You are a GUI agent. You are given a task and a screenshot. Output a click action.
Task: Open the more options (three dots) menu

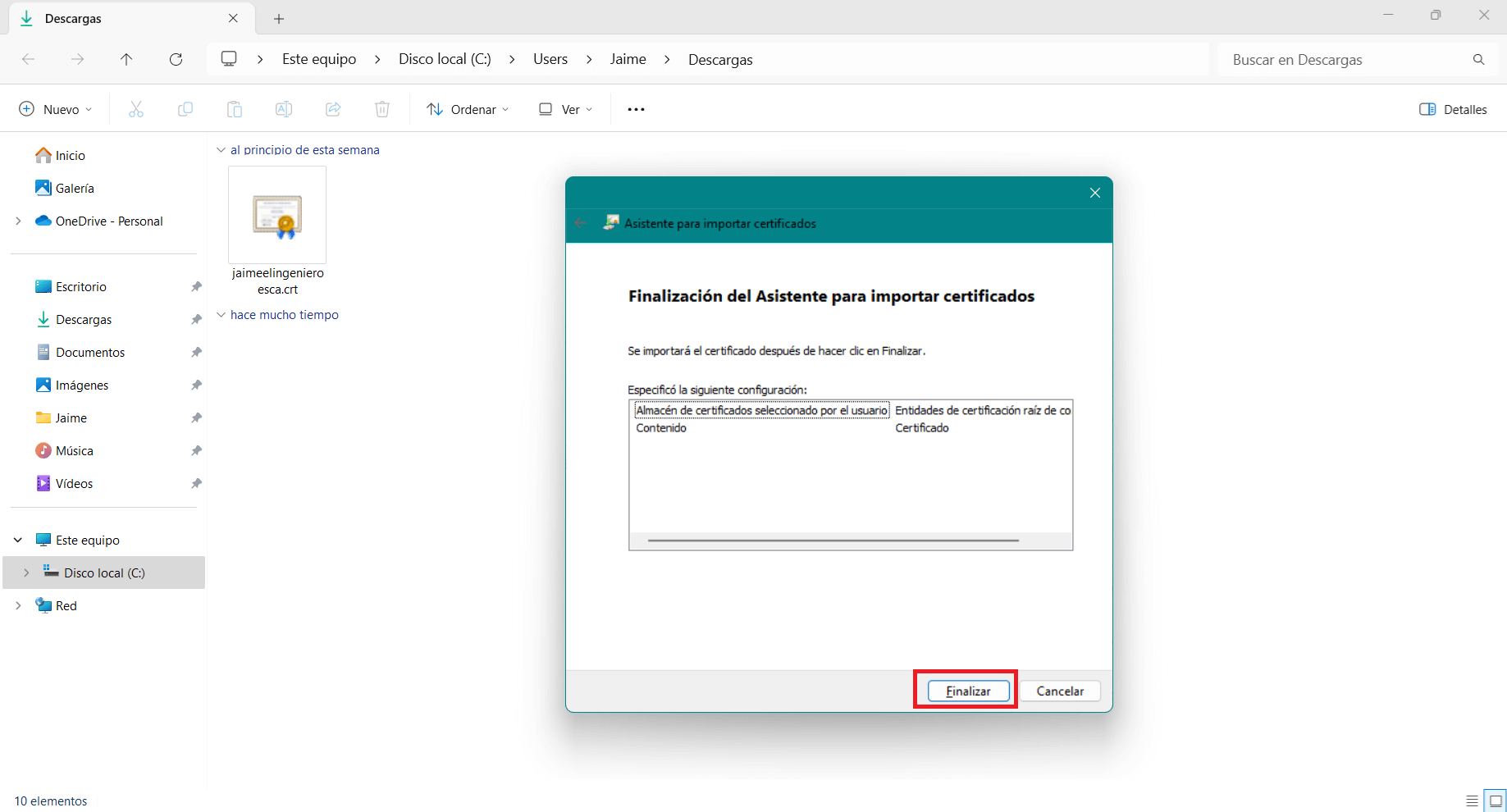[x=636, y=109]
